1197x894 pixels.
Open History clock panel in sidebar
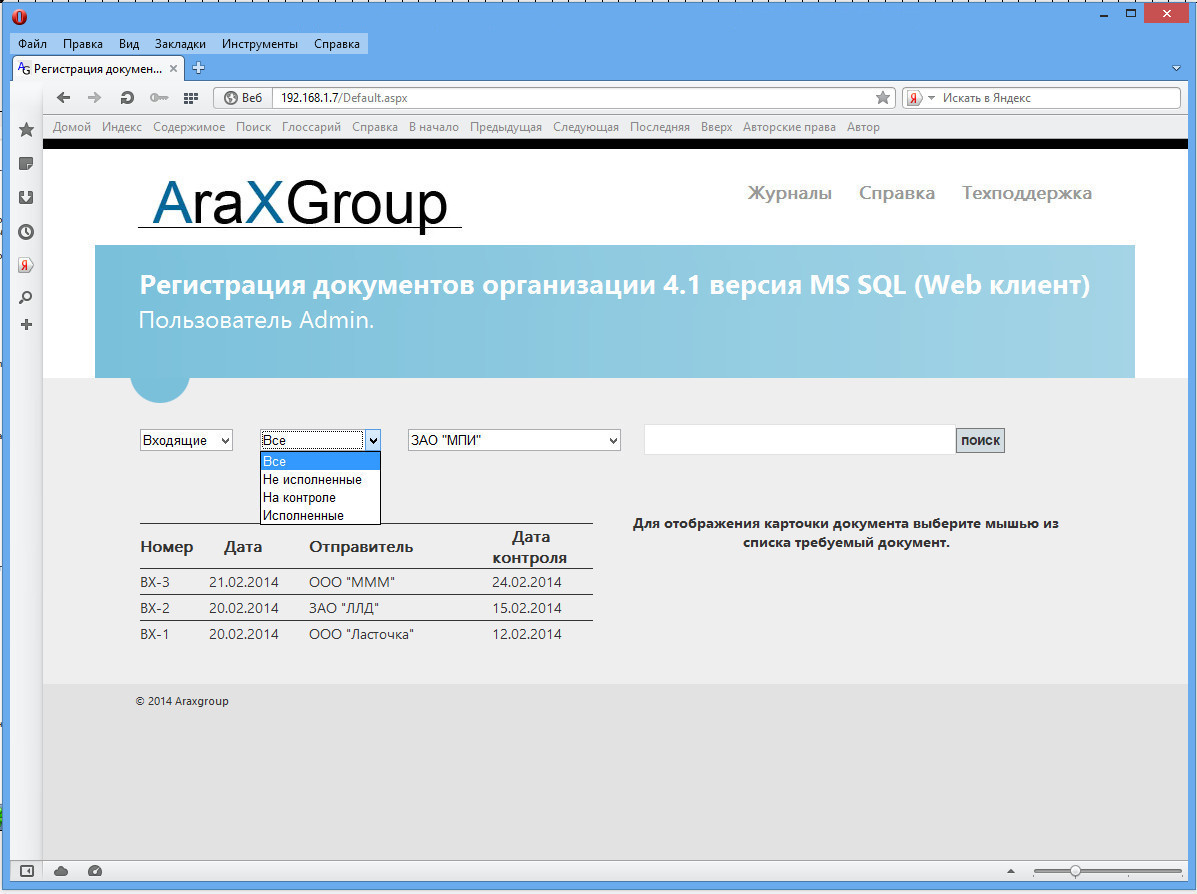26,232
